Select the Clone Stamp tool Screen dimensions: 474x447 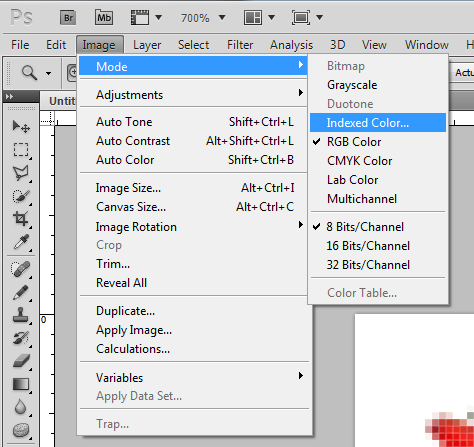[21, 315]
